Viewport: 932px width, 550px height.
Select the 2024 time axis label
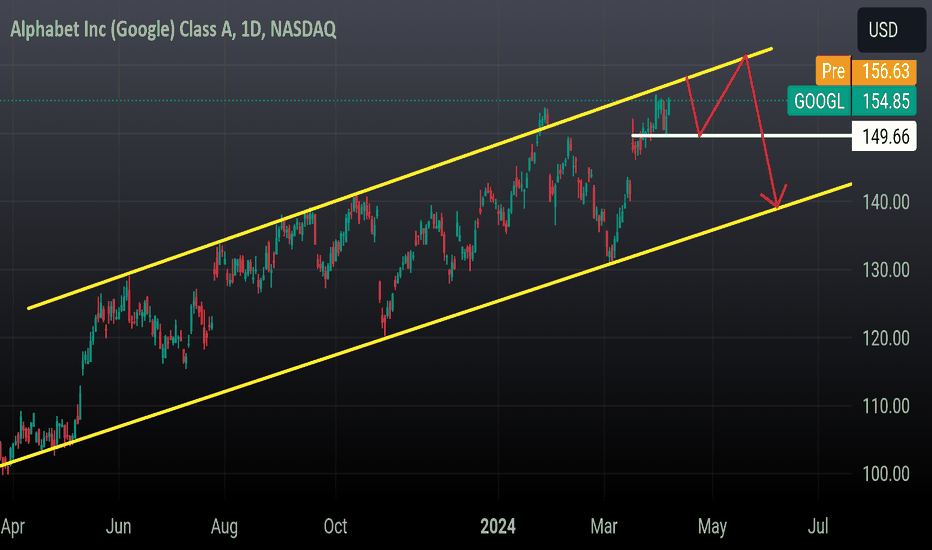[x=498, y=527]
